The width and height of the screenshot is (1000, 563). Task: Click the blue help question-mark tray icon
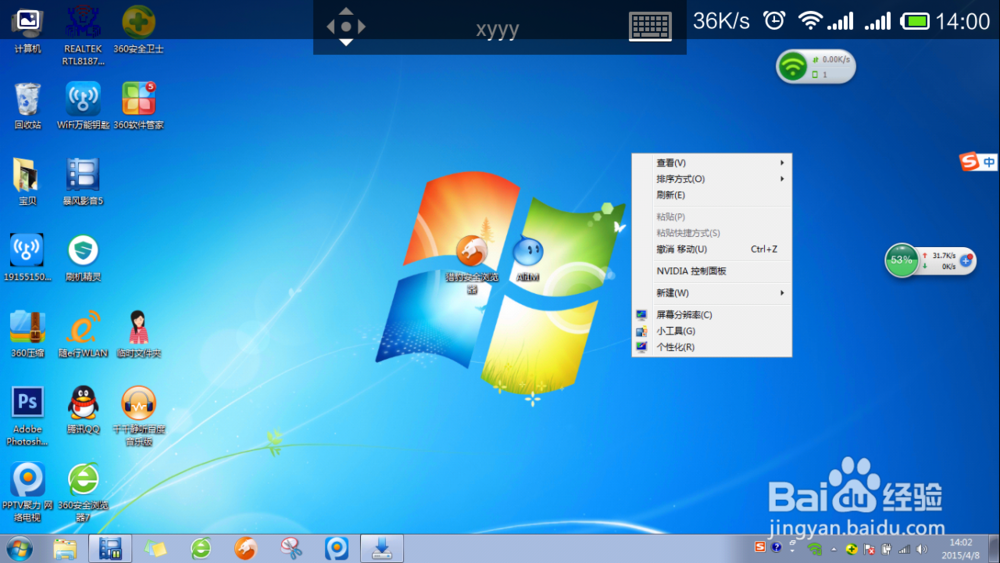point(776,547)
